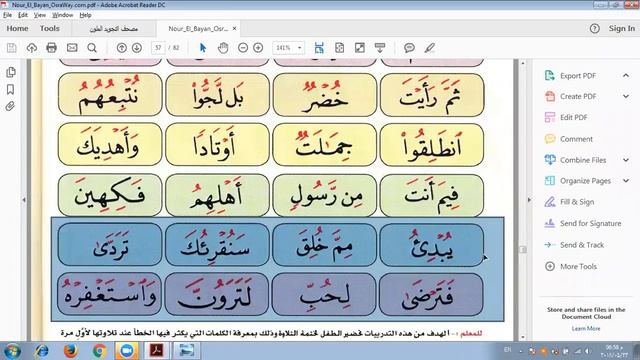Enter full screen mode icon
The image size is (640, 360).
pos(360,48)
